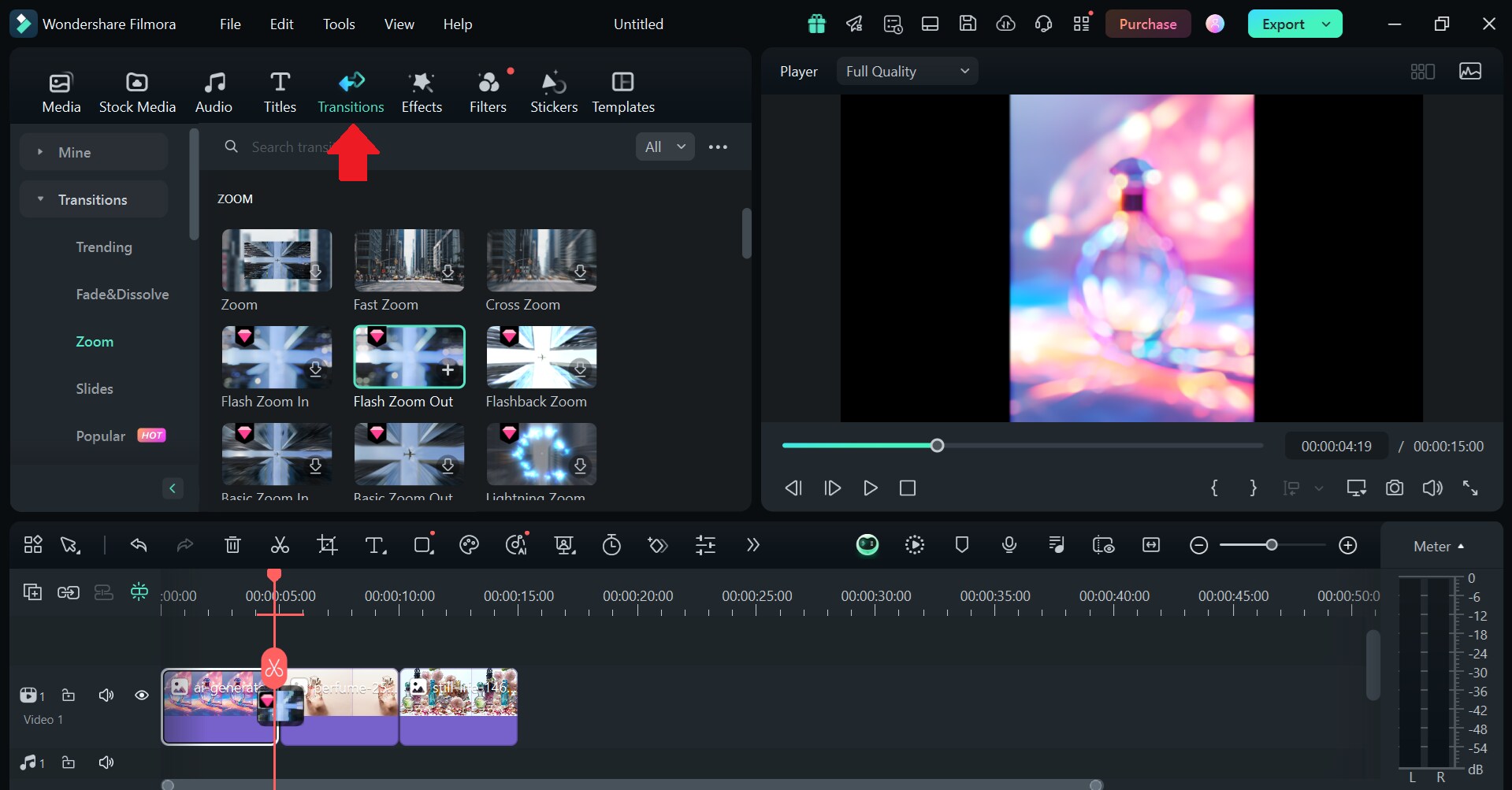Switch to the Audio tab

point(214,92)
